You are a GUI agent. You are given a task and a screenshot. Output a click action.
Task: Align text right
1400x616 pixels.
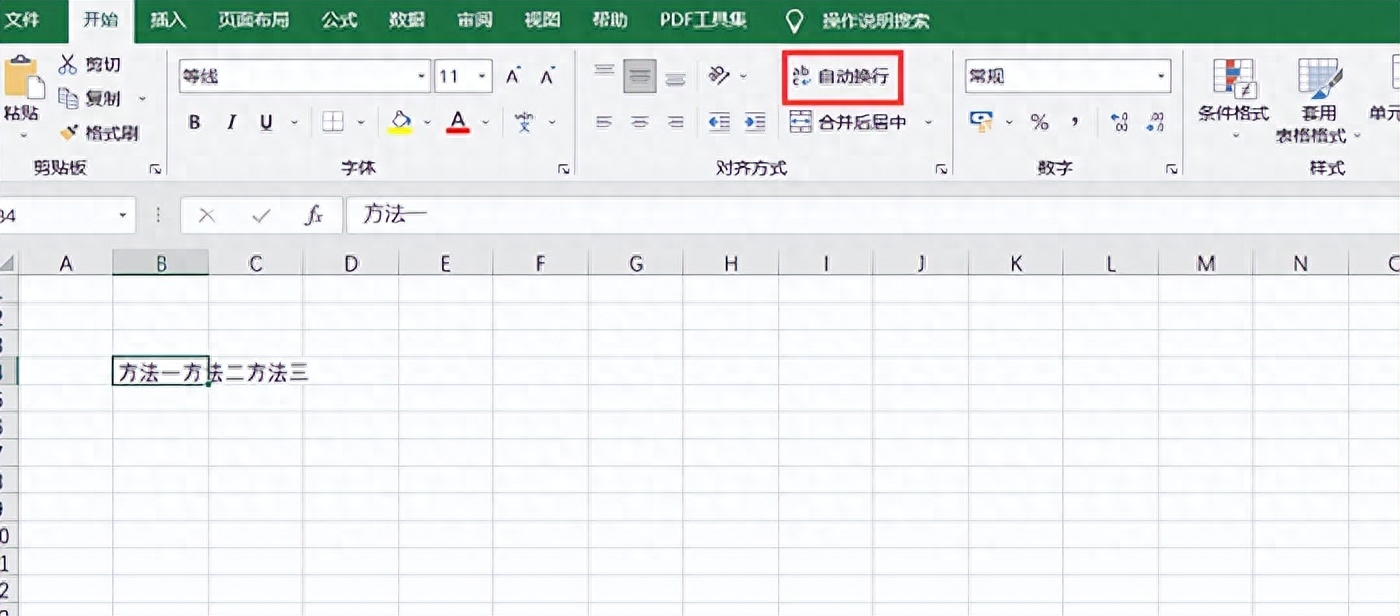(x=676, y=122)
